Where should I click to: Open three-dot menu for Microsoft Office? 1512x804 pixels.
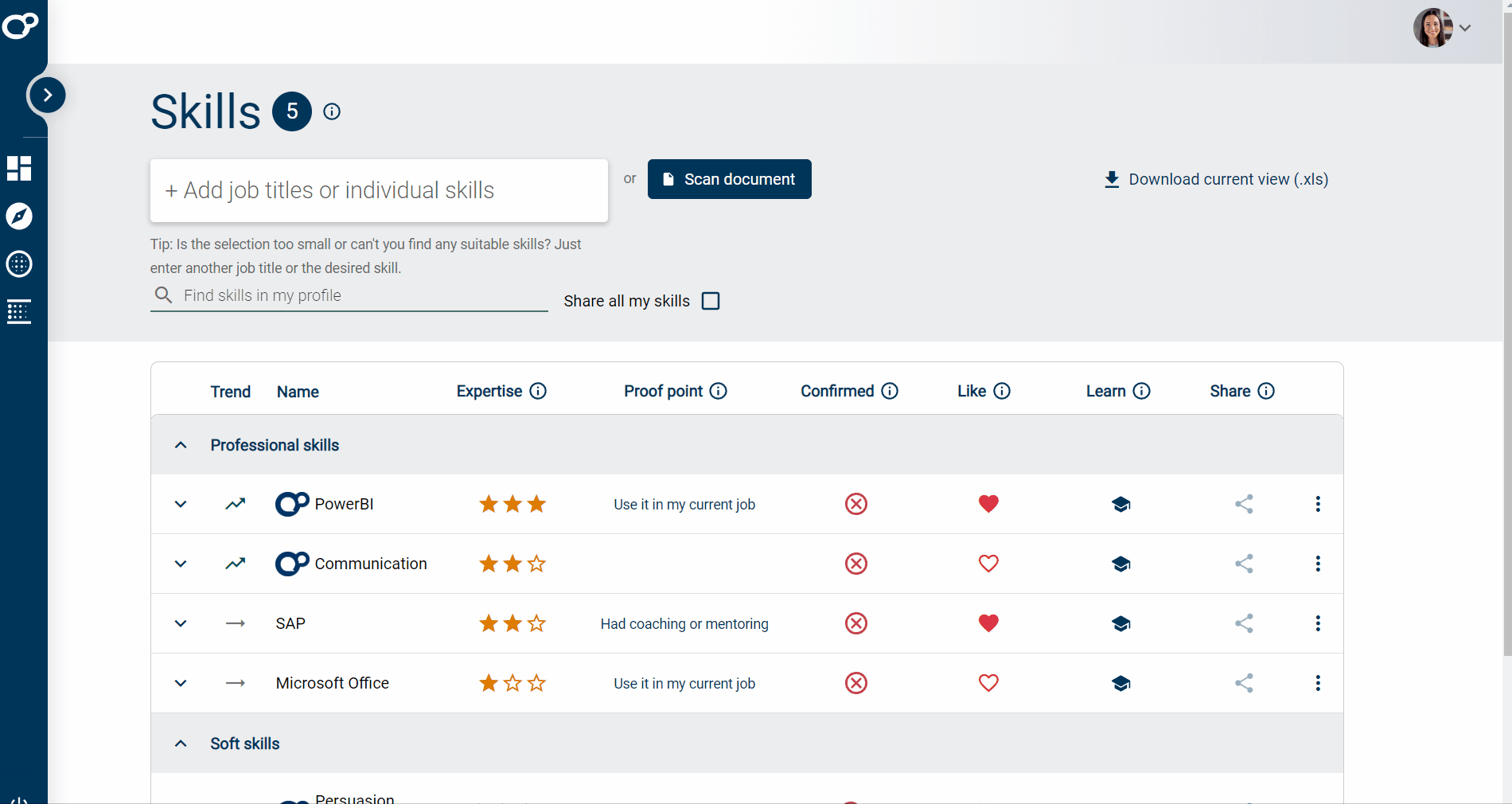(x=1318, y=683)
